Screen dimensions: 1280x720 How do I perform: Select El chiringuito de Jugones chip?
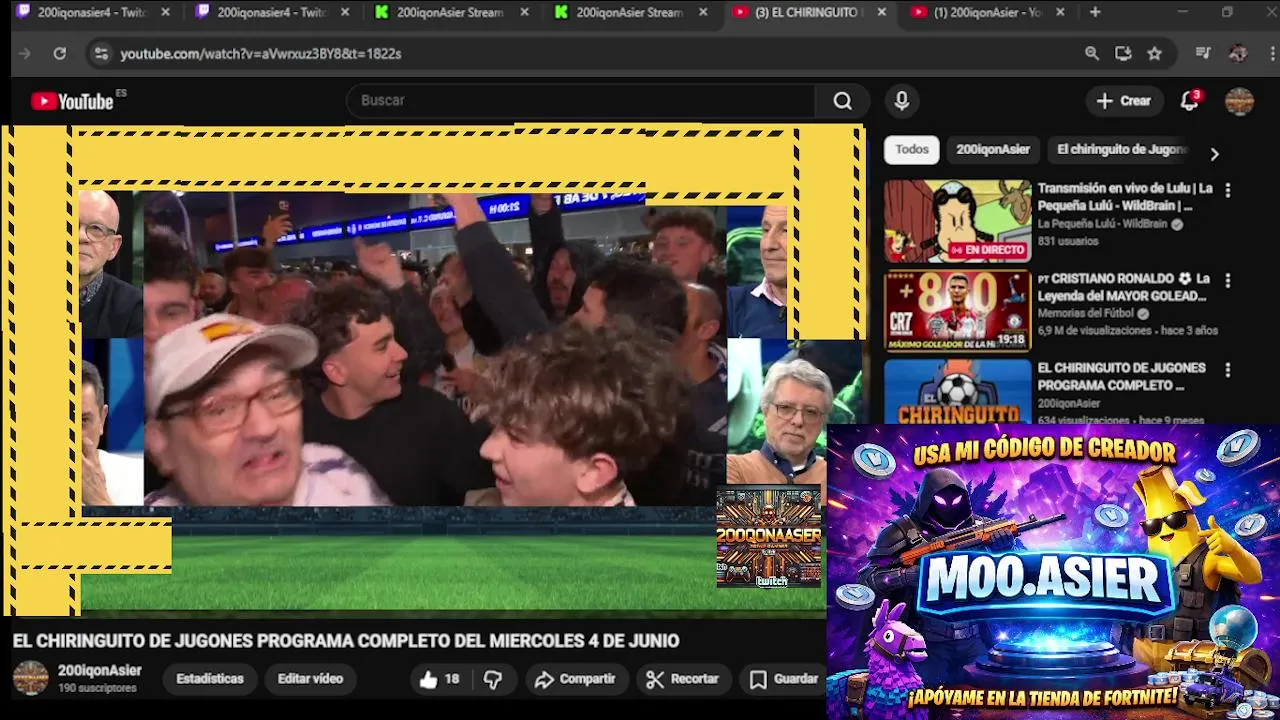click(1121, 150)
